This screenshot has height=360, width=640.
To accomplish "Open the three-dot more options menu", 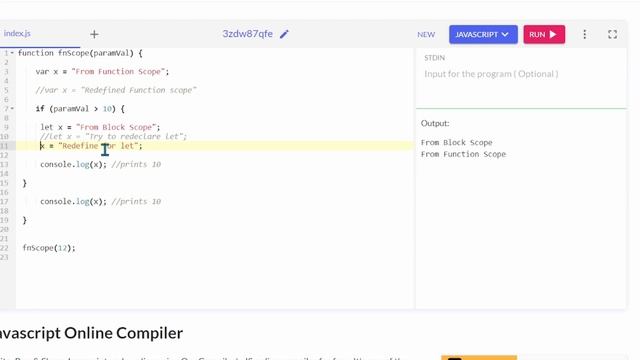I will 584,34.
